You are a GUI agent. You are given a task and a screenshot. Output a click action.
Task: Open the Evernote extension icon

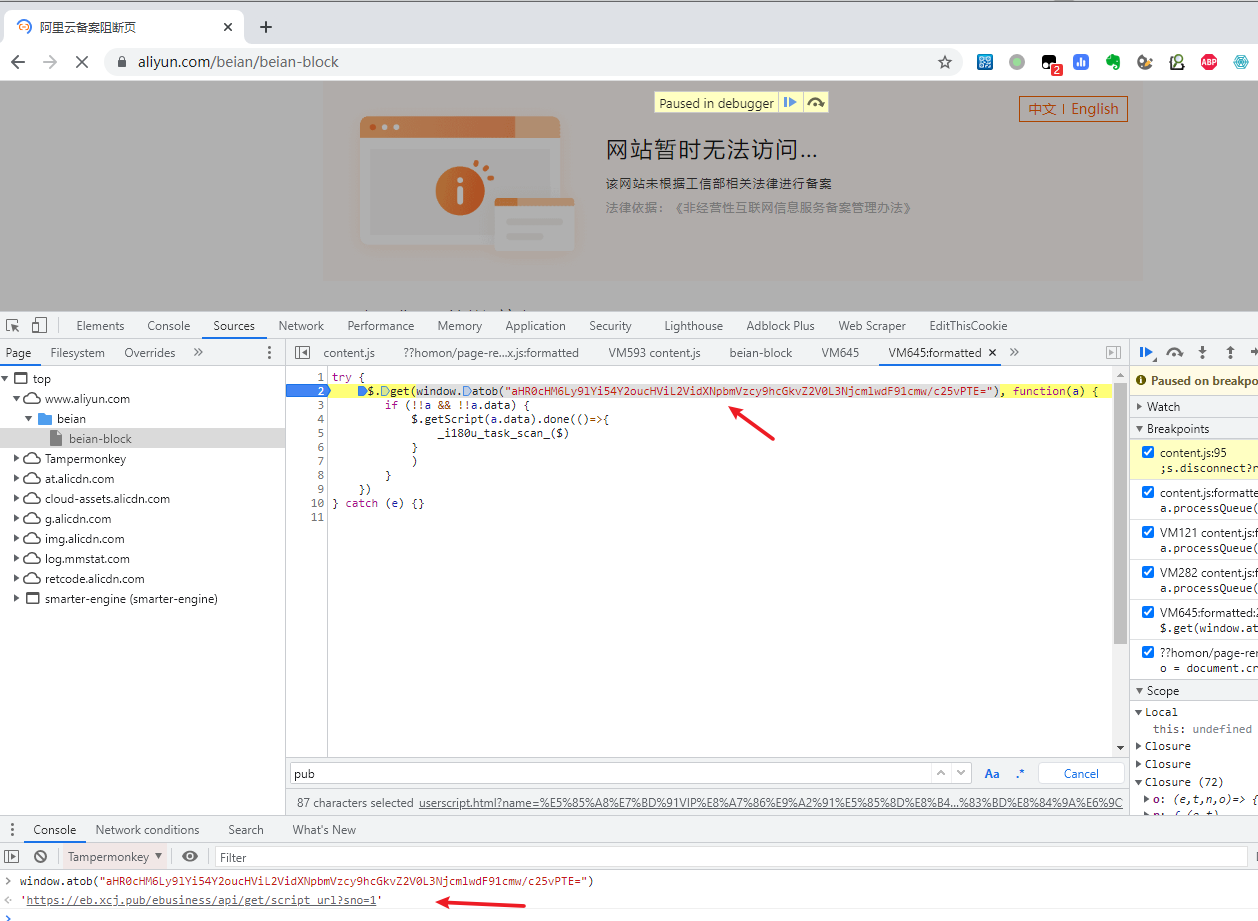(1113, 62)
